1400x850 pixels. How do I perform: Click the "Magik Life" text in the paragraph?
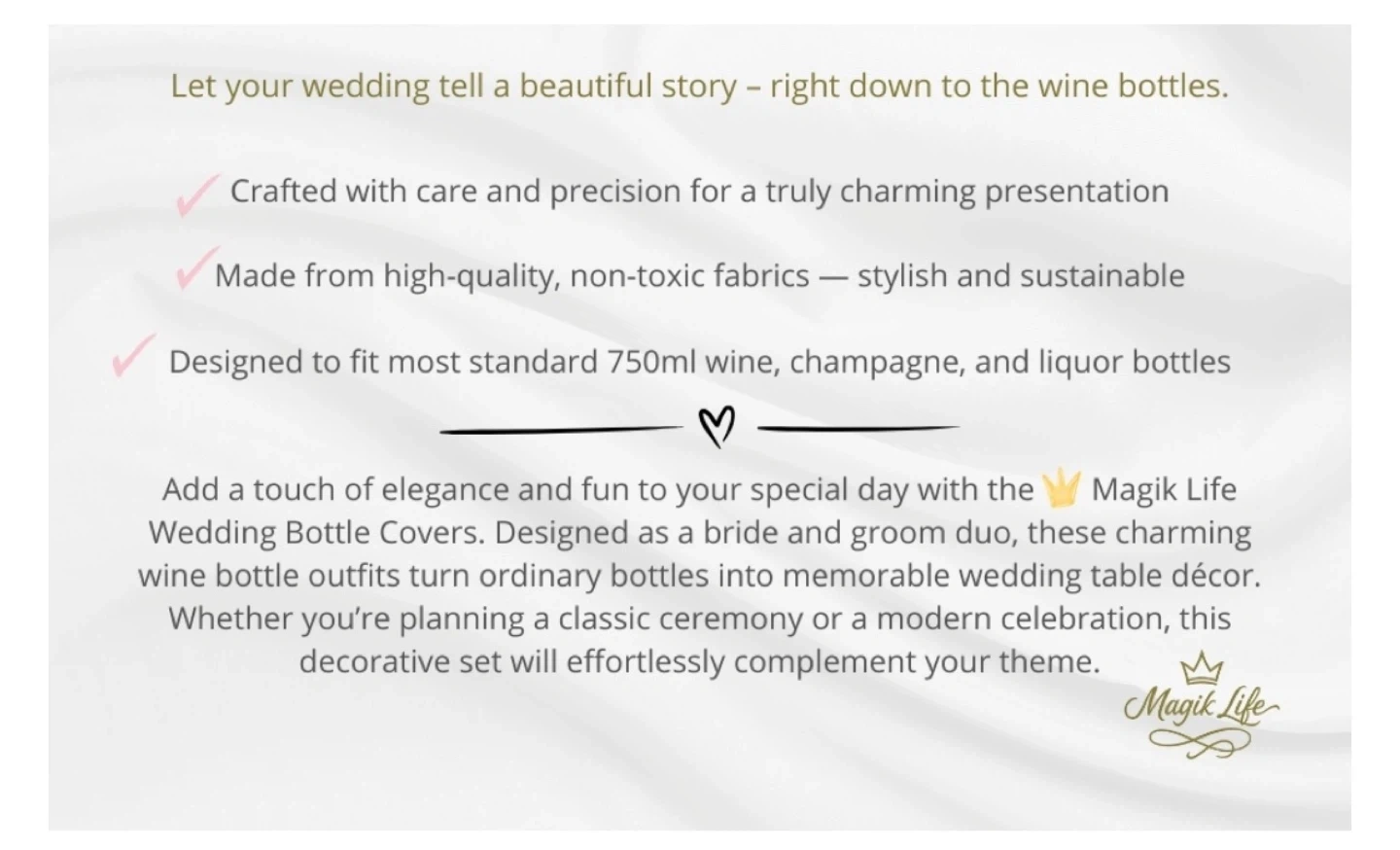[x=1164, y=488]
